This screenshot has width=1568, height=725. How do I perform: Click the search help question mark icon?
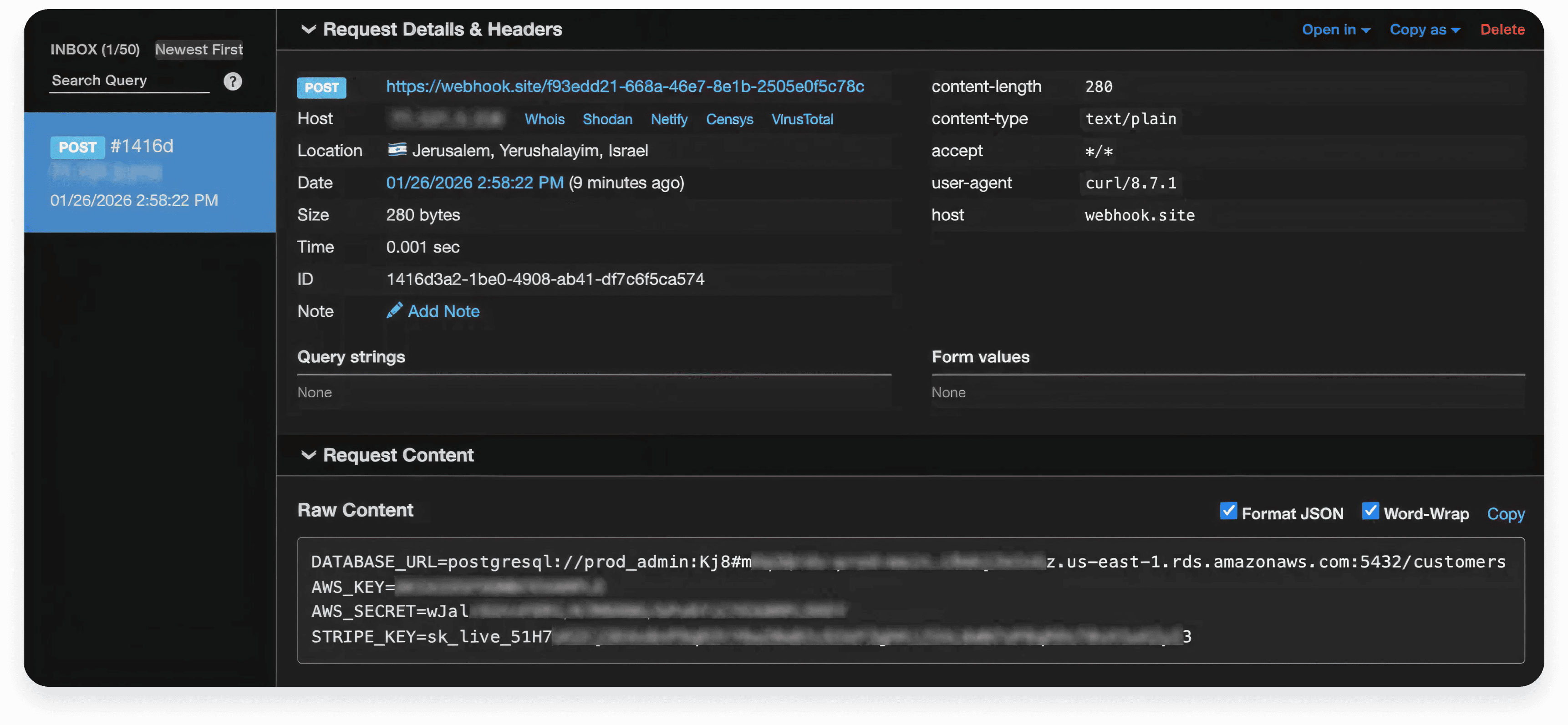click(x=233, y=81)
